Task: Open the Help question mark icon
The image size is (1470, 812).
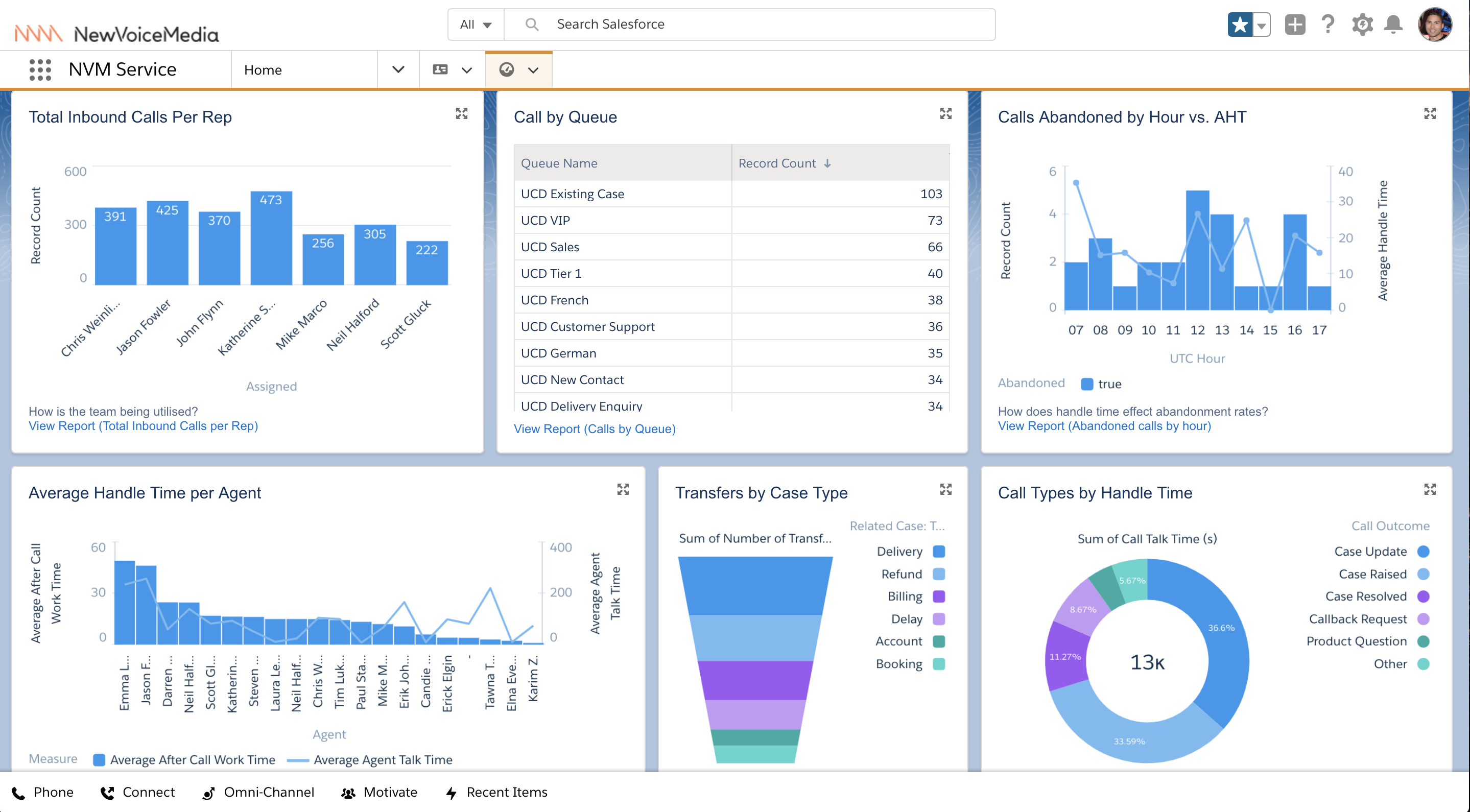Action: pyautogui.click(x=1327, y=25)
